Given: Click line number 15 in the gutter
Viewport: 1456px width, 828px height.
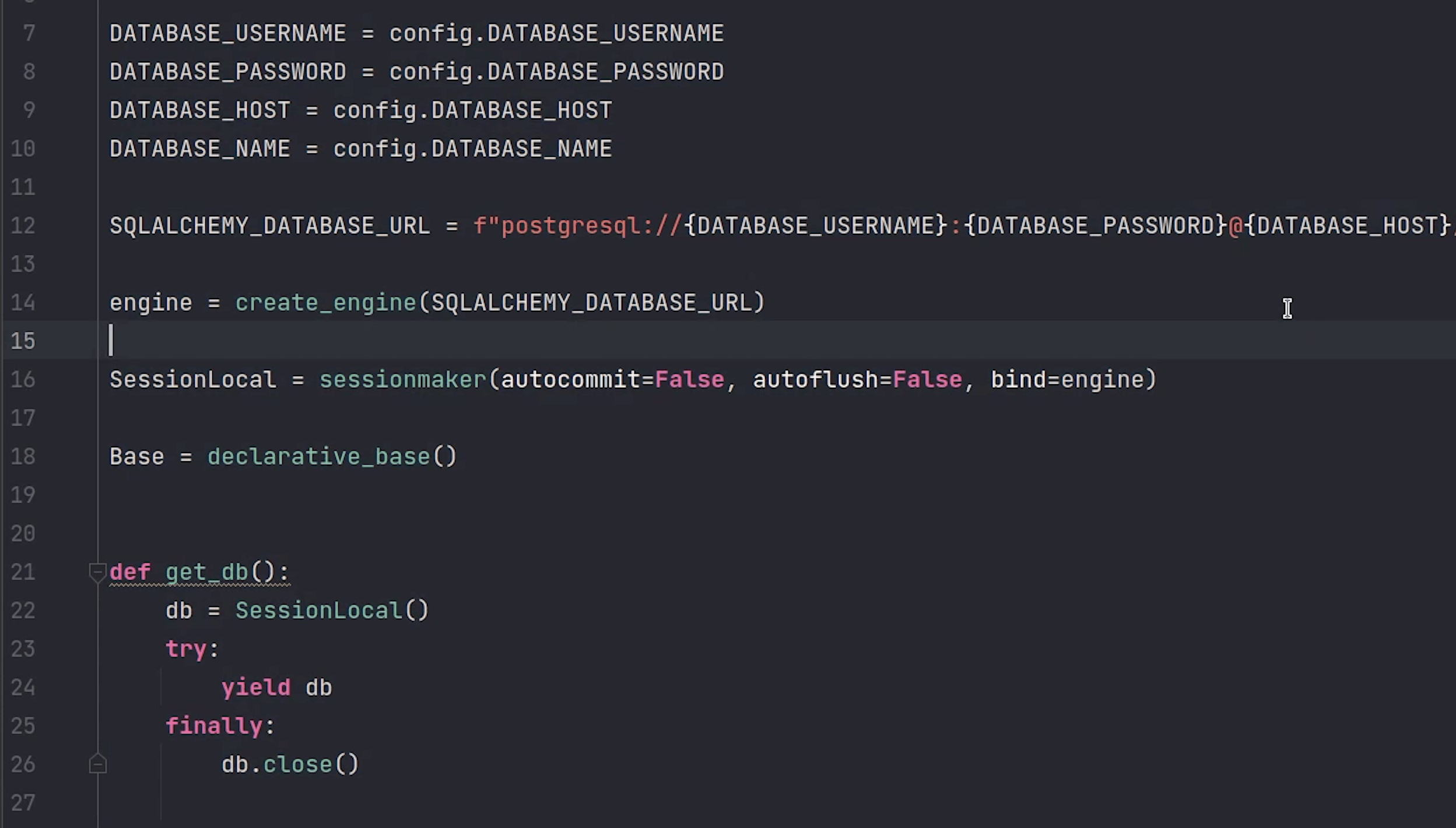Looking at the screenshot, I should 23,341.
